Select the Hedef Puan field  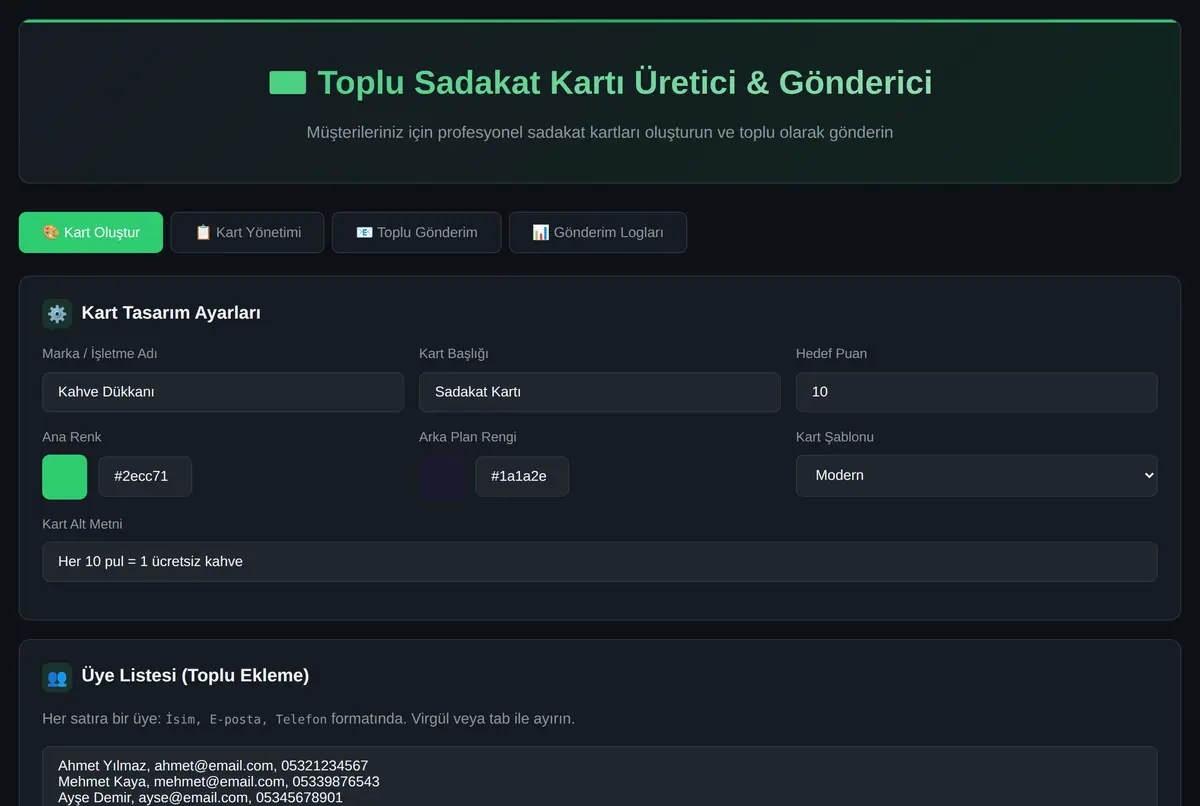pyautogui.click(x=976, y=392)
